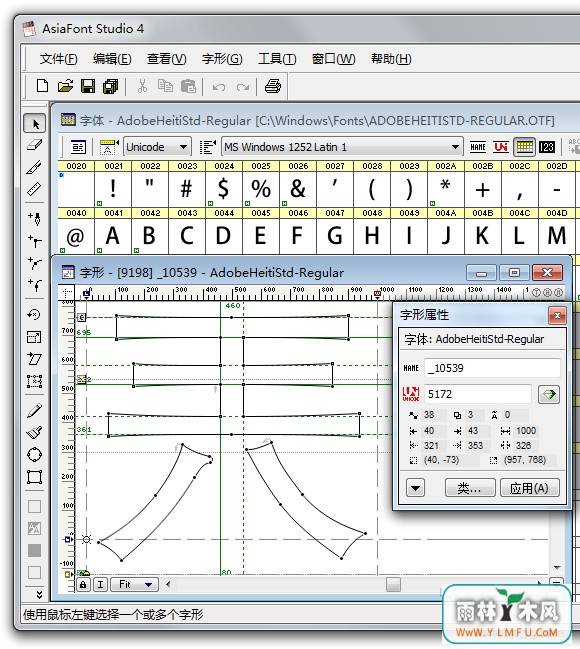
Task: Select the Rectangle shape tool
Action: point(34,477)
